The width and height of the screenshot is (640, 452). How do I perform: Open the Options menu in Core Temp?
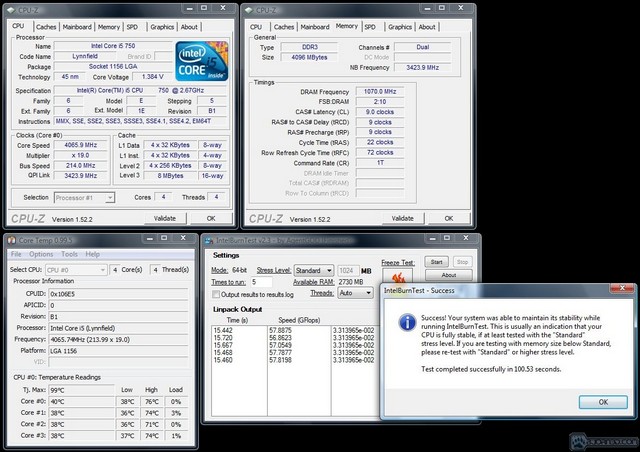[x=41, y=254]
